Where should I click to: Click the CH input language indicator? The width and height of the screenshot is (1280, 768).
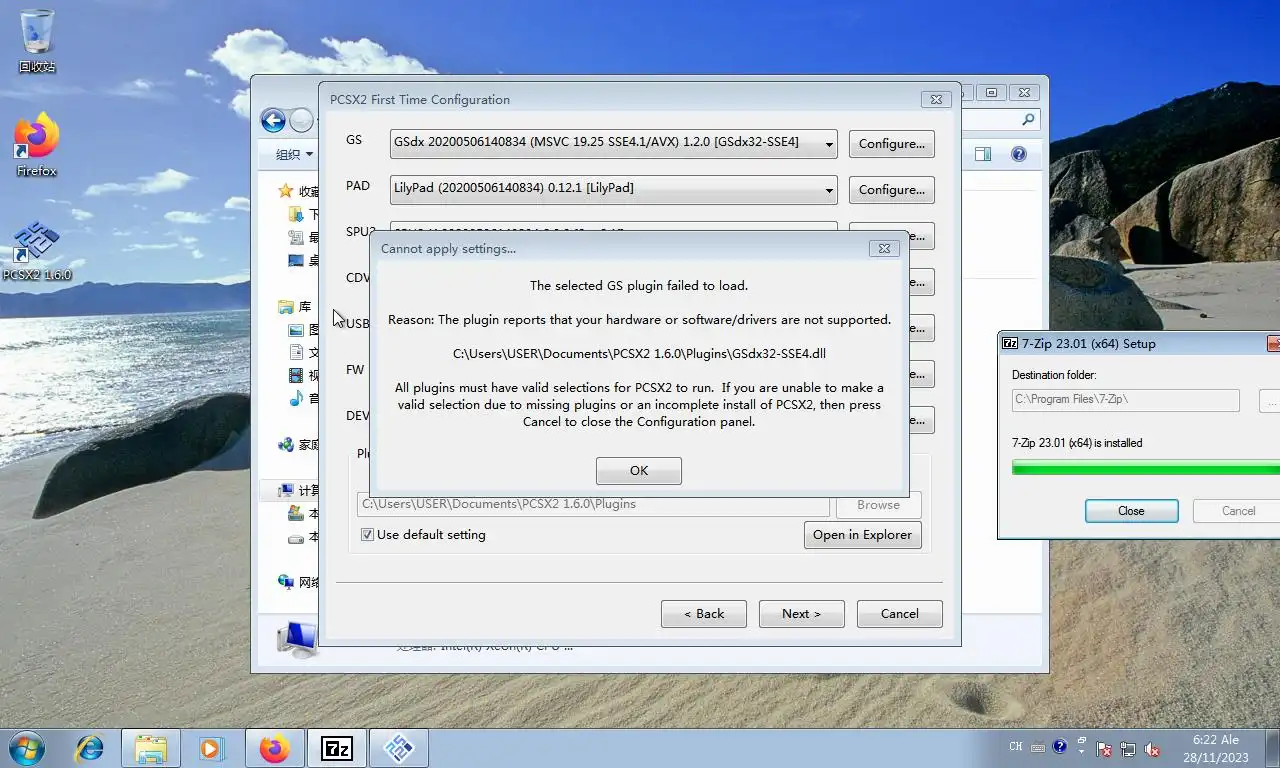coord(1016,747)
